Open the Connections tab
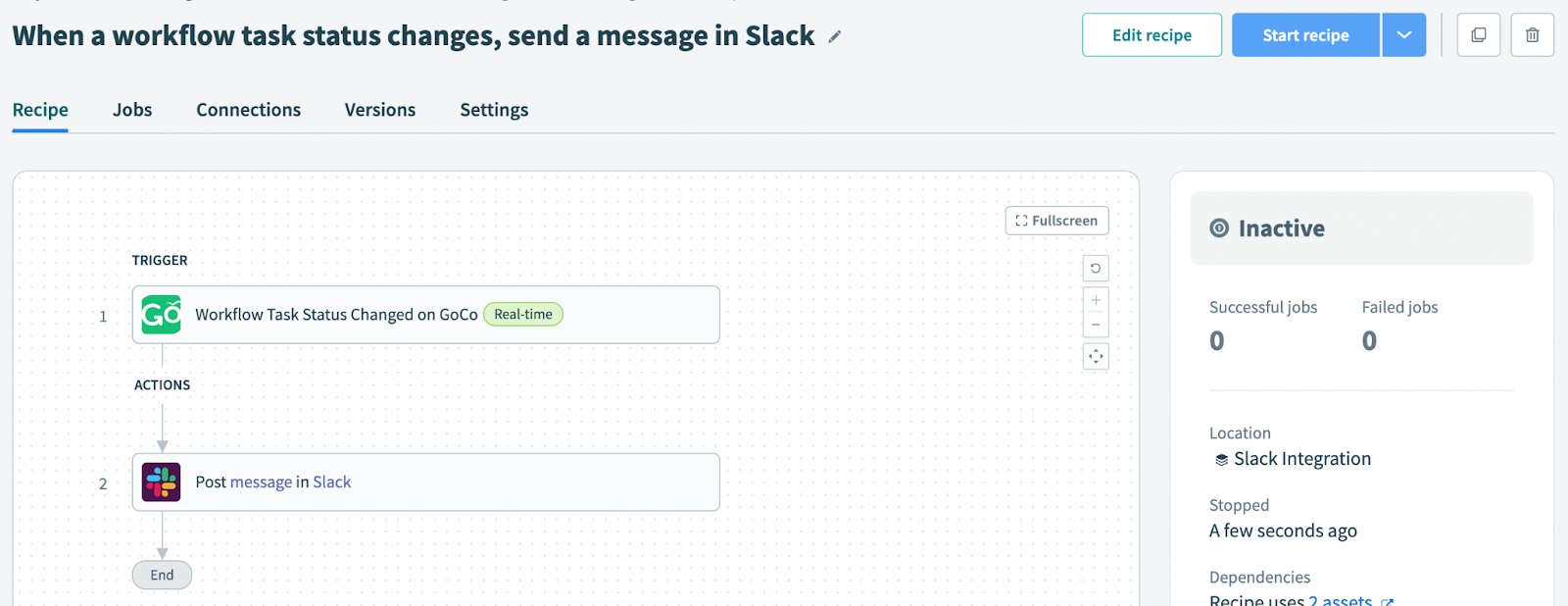The height and width of the screenshot is (606, 1568). point(248,110)
